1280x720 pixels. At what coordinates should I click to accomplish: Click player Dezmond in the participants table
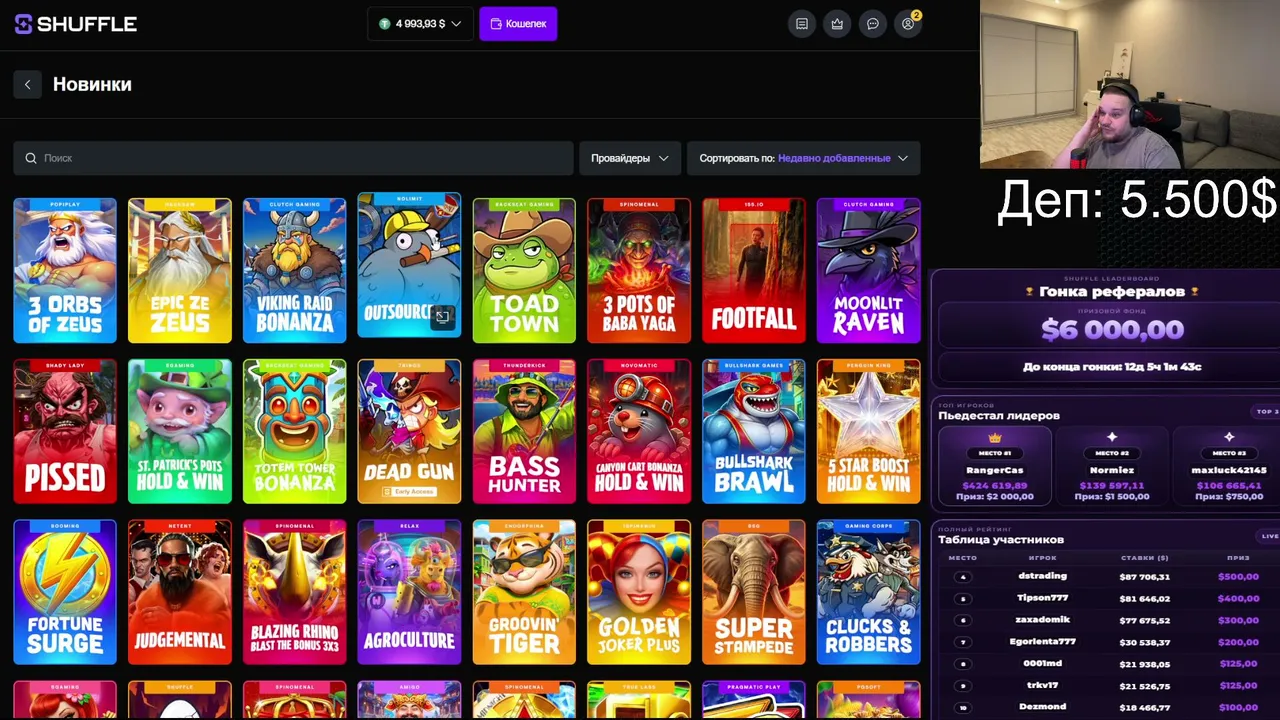click(1042, 708)
